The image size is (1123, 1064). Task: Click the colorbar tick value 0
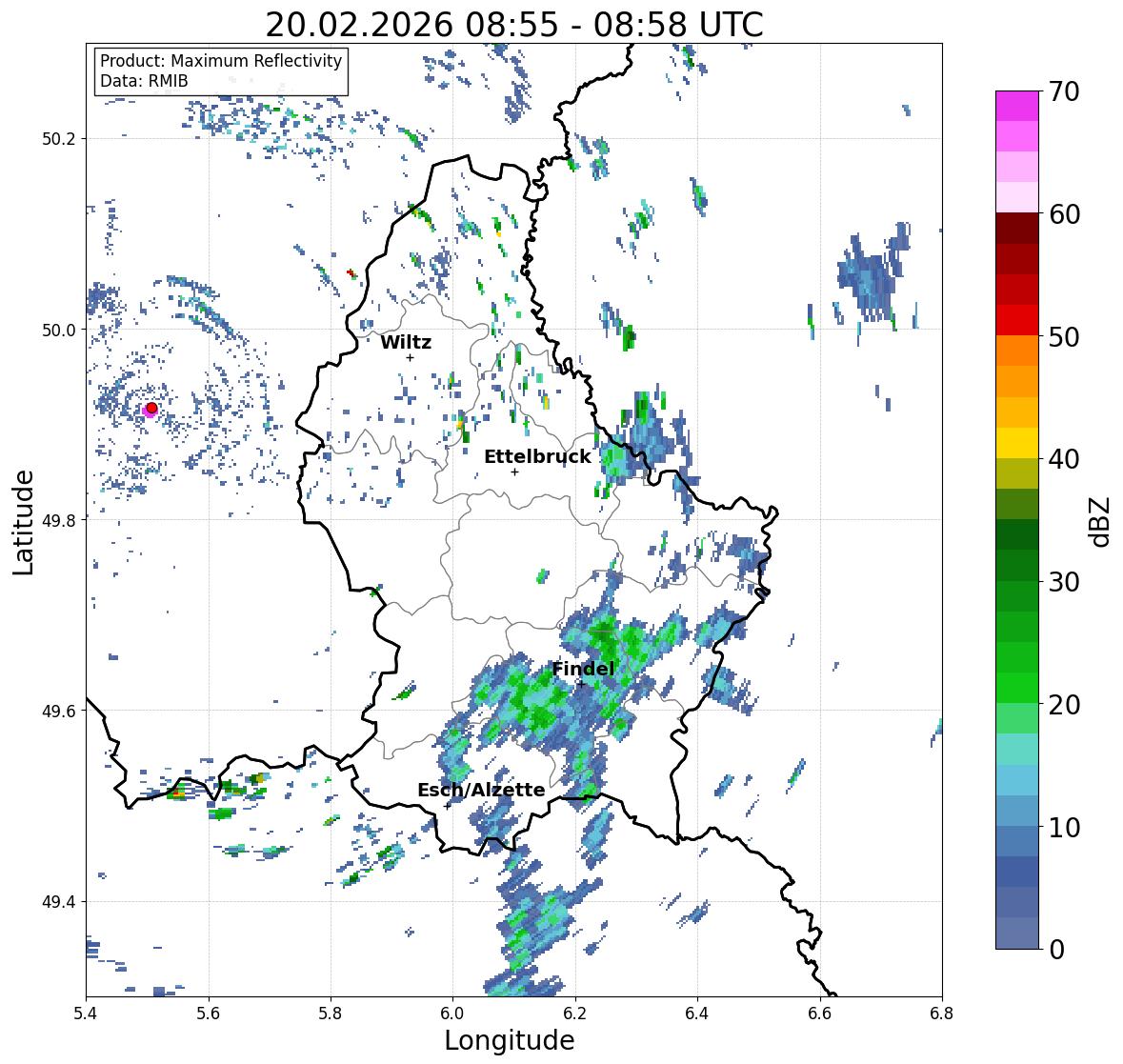1056,950
